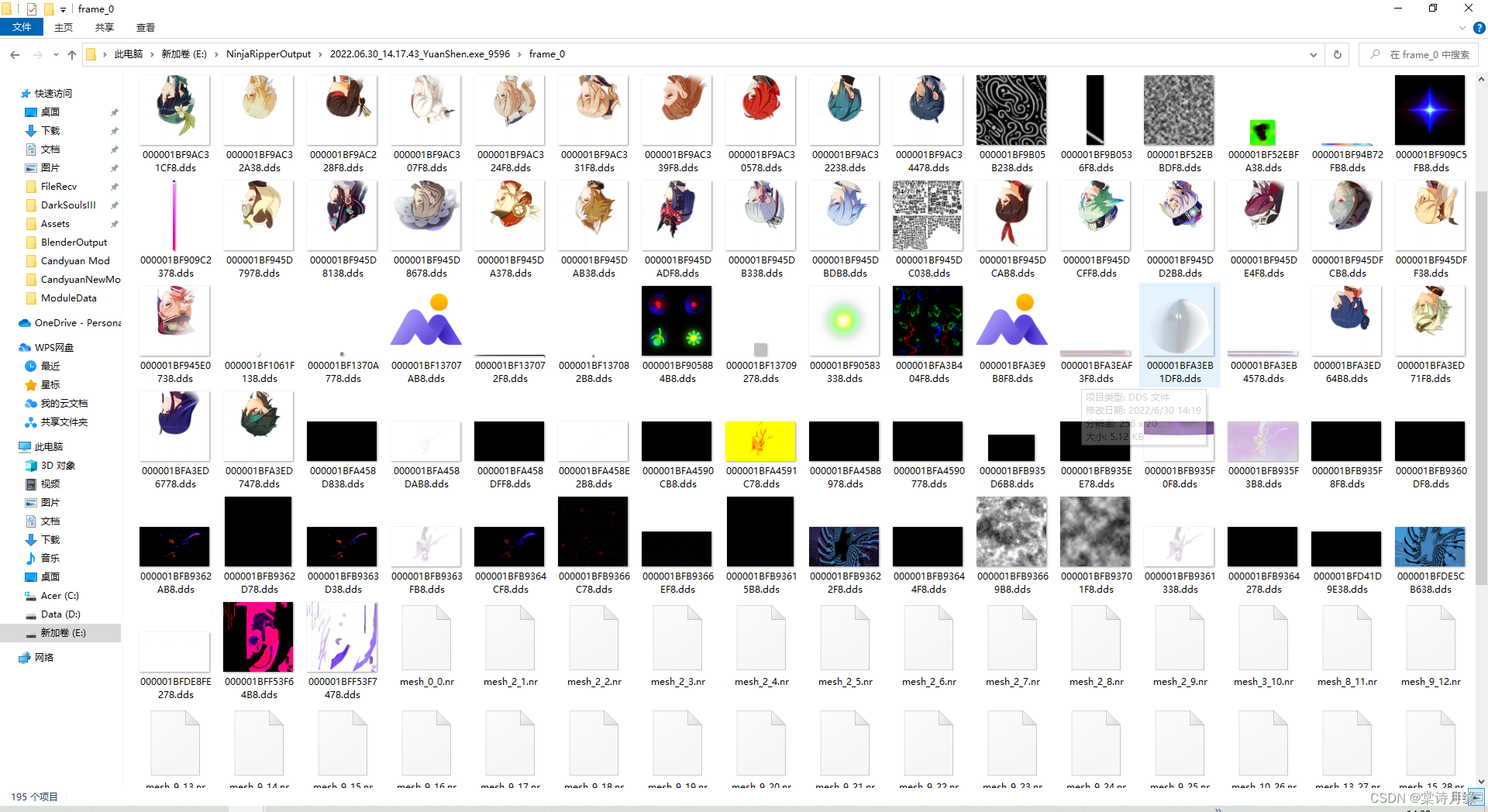Open the FileRecv folder in sidebar
The image size is (1488, 812).
58,186
